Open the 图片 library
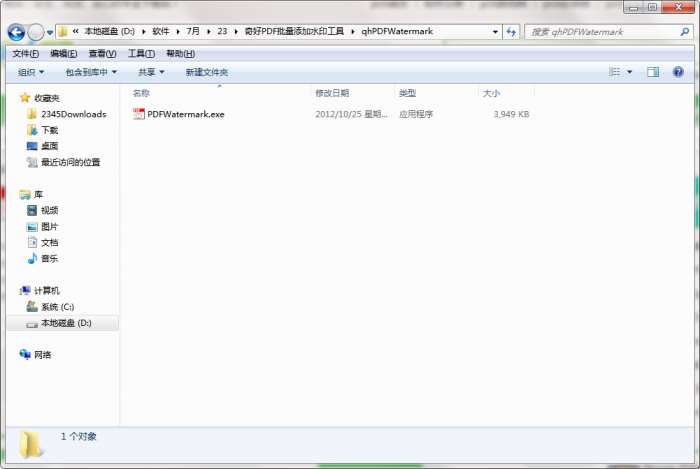The image size is (700, 469). 50,227
